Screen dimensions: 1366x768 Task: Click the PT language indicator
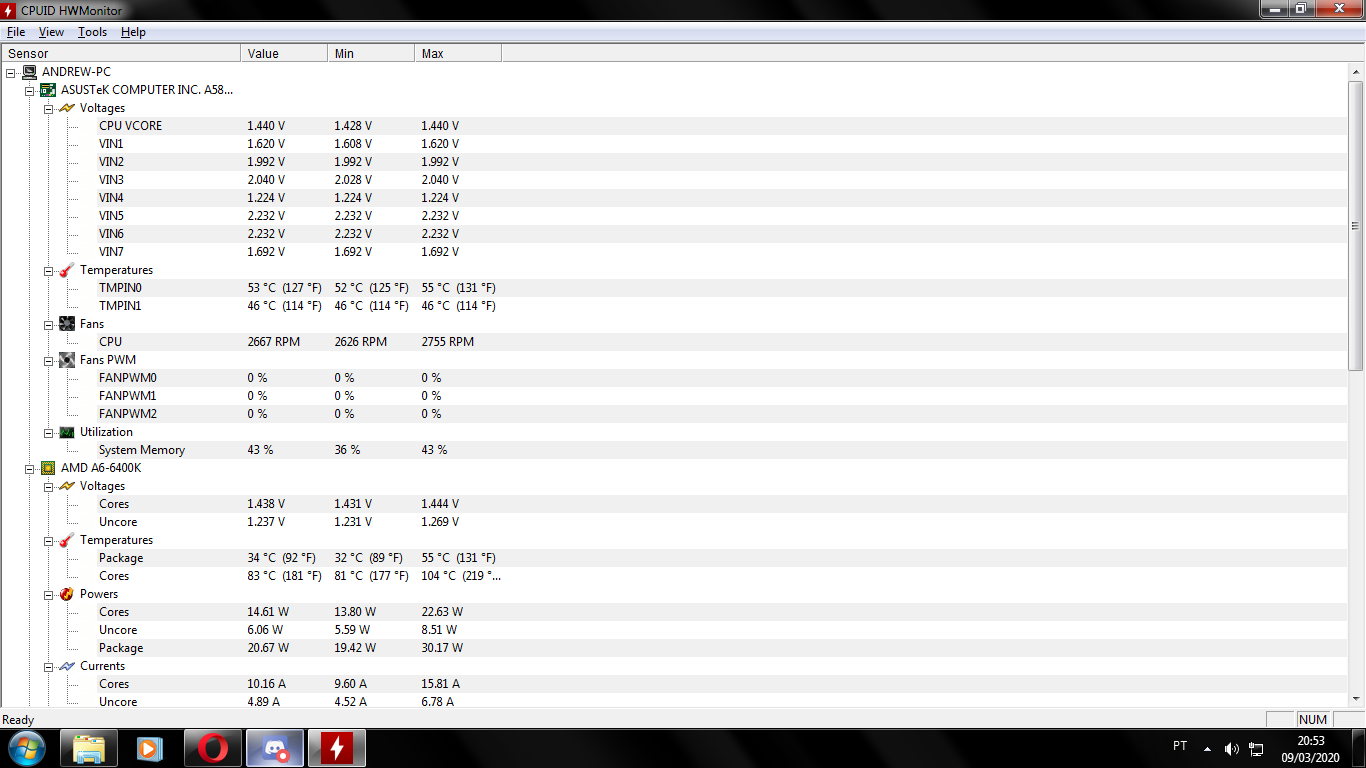(x=1180, y=746)
